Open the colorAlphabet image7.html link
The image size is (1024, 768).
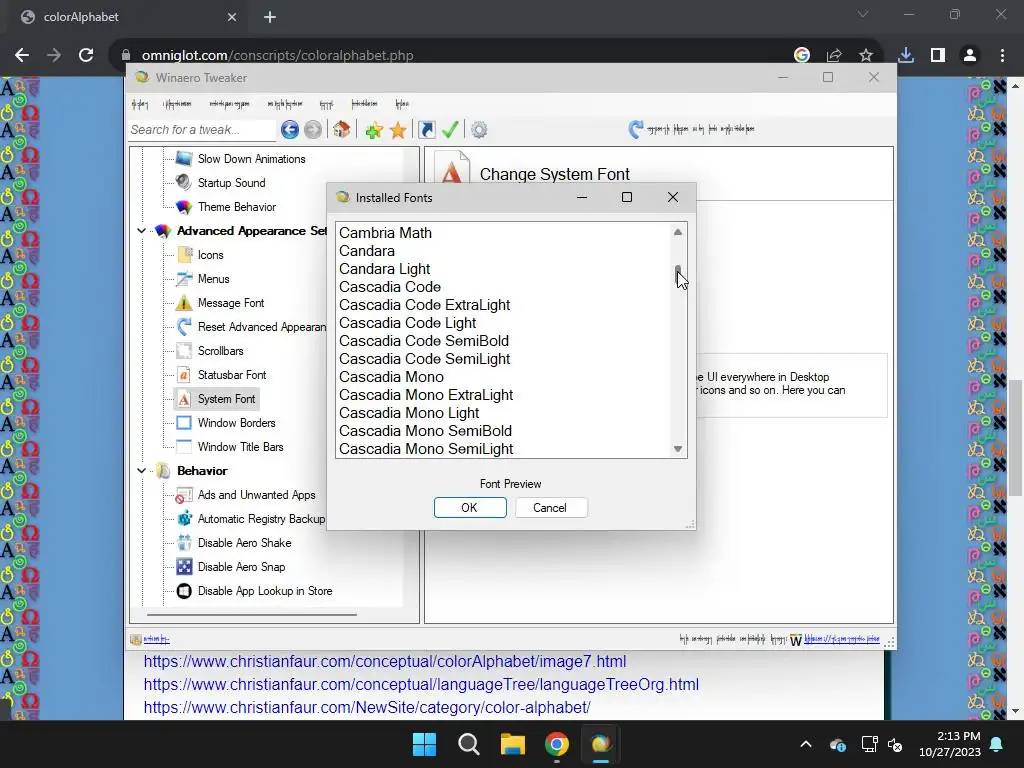pos(385,662)
